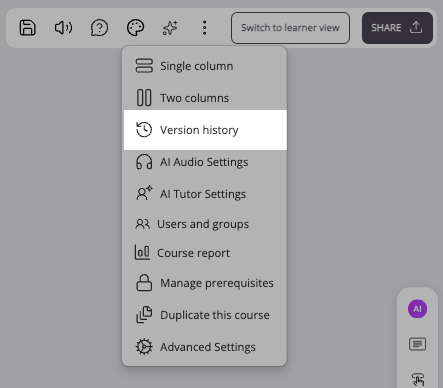Open the audio speaker icon in toolbar

[x=63, y=28]
